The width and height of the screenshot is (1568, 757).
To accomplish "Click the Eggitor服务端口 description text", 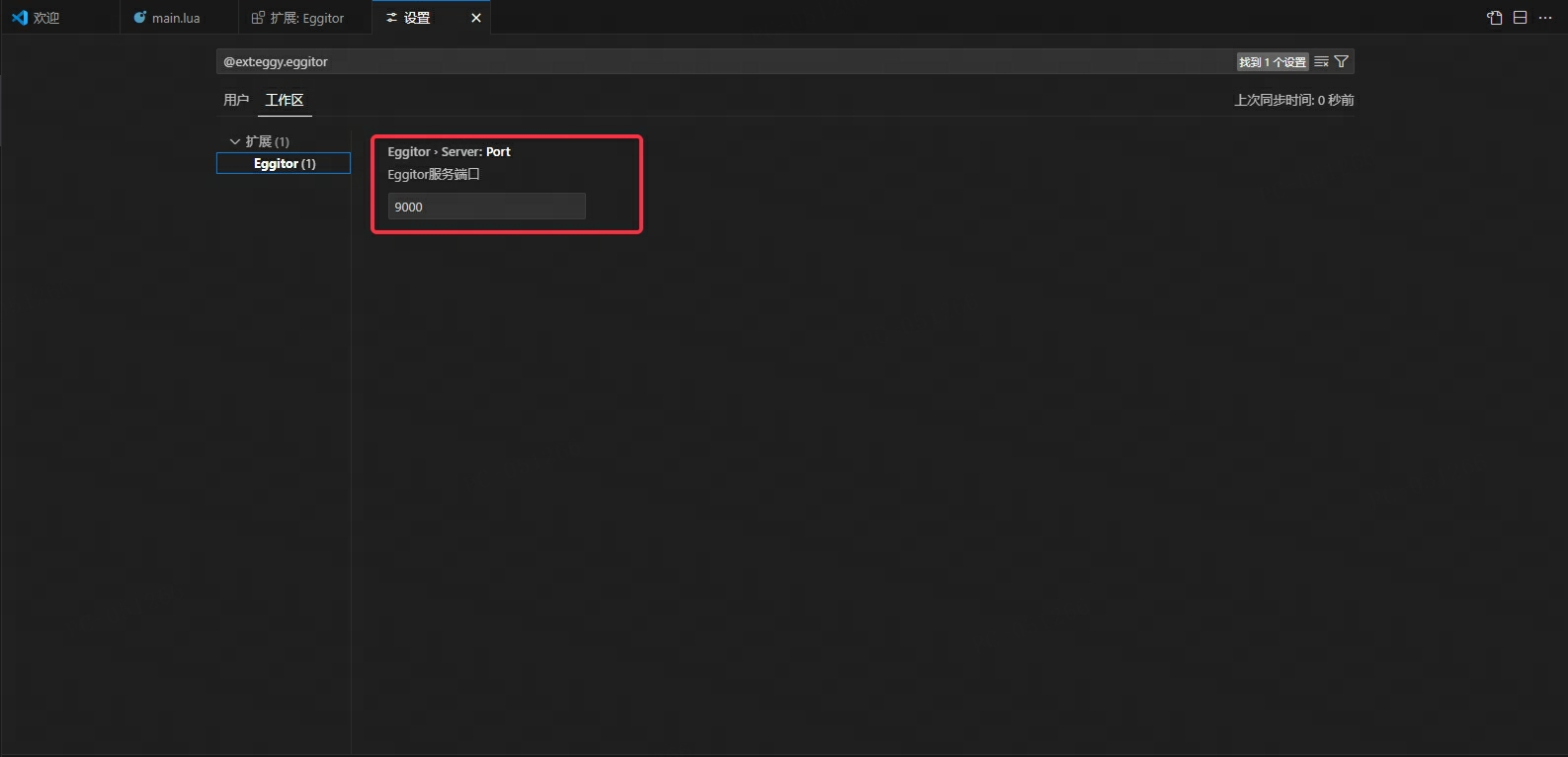I will [x=433, y=174].
